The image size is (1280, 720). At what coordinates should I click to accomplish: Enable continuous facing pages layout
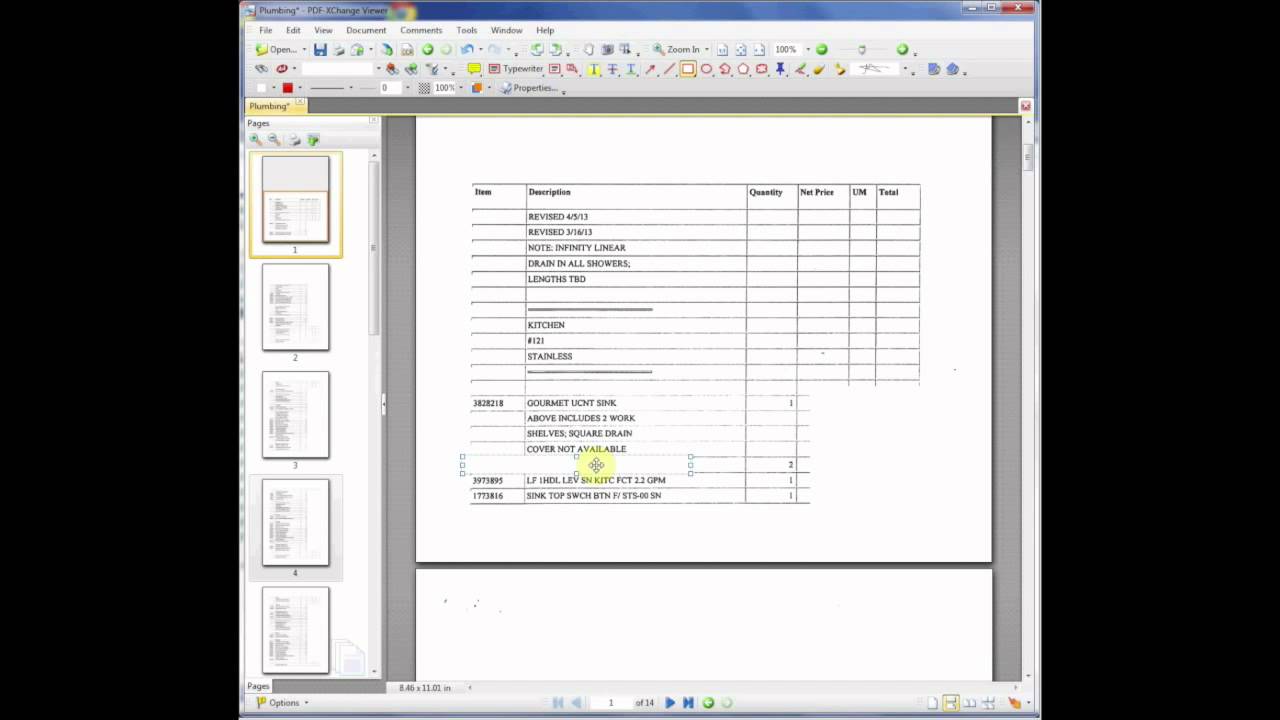(989, 703)
